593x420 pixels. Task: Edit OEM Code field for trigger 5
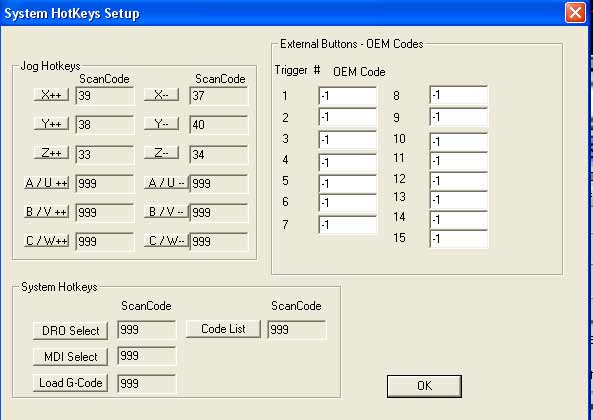(348, 184)
